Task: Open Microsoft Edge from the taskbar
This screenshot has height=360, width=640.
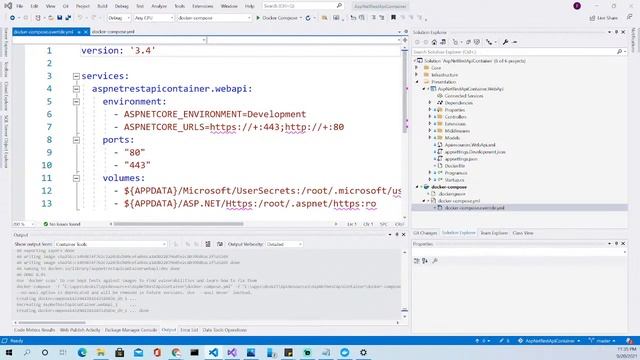Action: click(82, 352)
